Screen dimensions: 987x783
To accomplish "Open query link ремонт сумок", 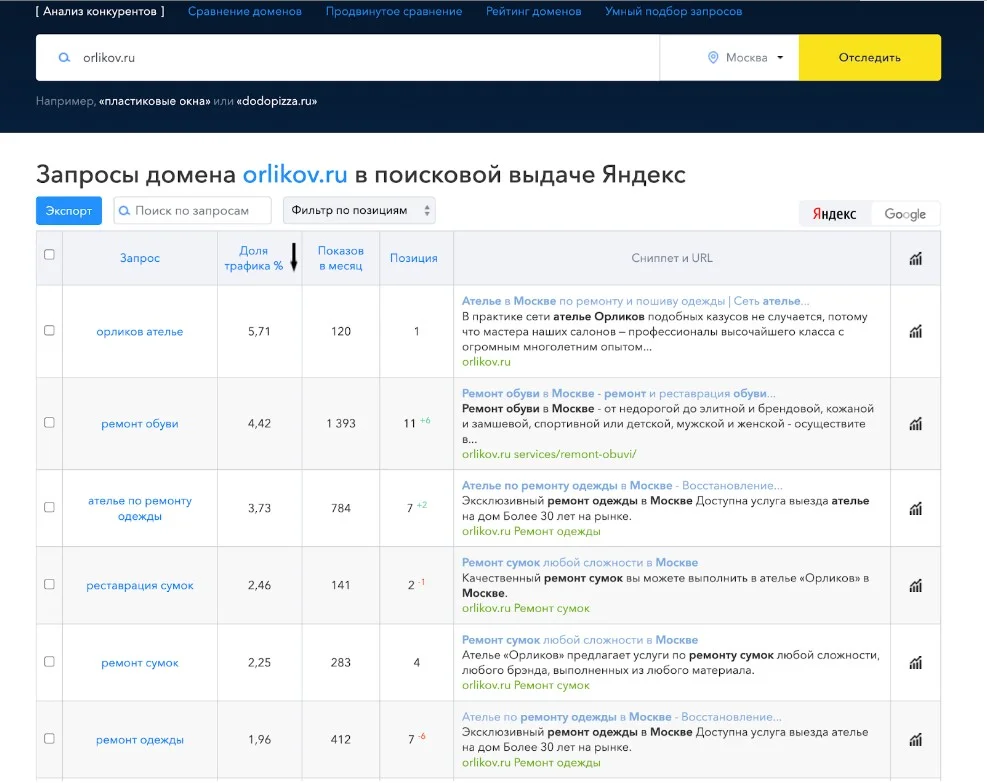I will pos(140,663).
